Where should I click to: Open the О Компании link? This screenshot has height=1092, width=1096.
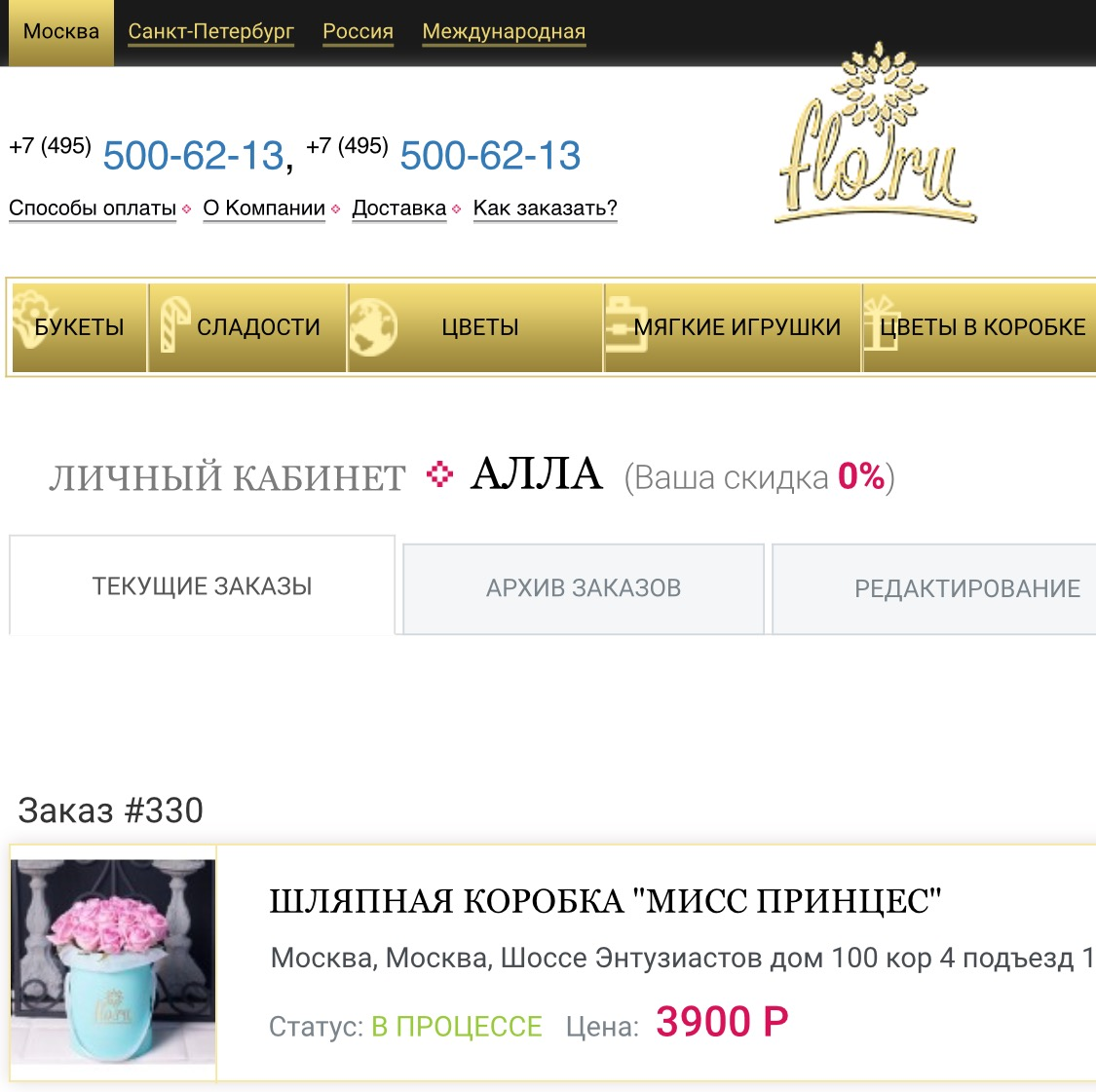tap(264, 208)
